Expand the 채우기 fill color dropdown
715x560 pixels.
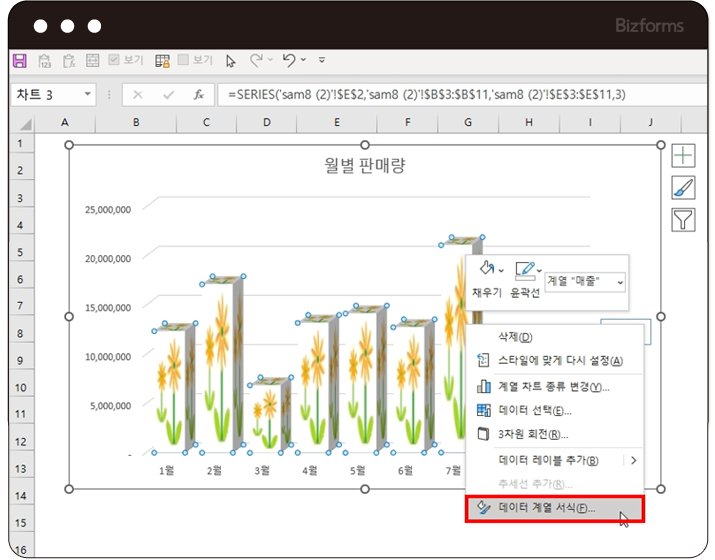pos(501,270)
